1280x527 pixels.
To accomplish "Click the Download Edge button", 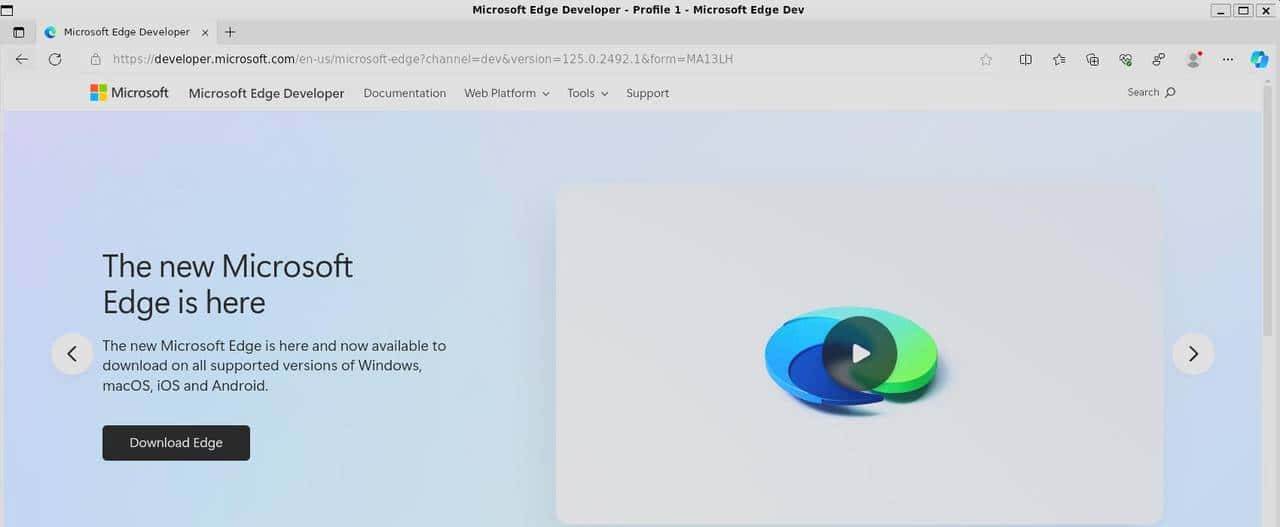I will (x=176, y=443).
